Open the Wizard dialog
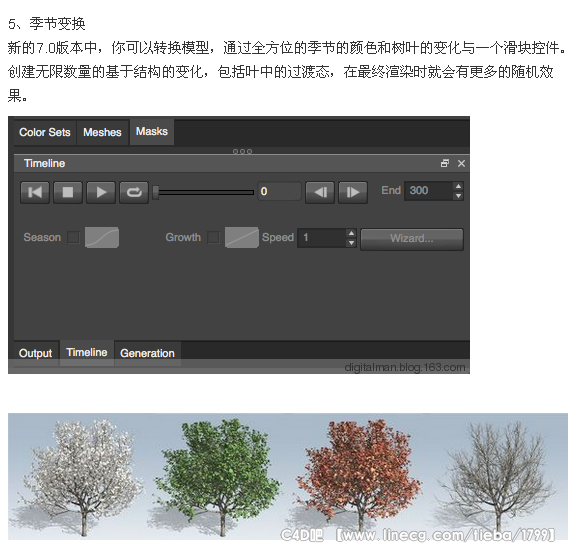Screen dimensions: 581x552 point(412,239)
